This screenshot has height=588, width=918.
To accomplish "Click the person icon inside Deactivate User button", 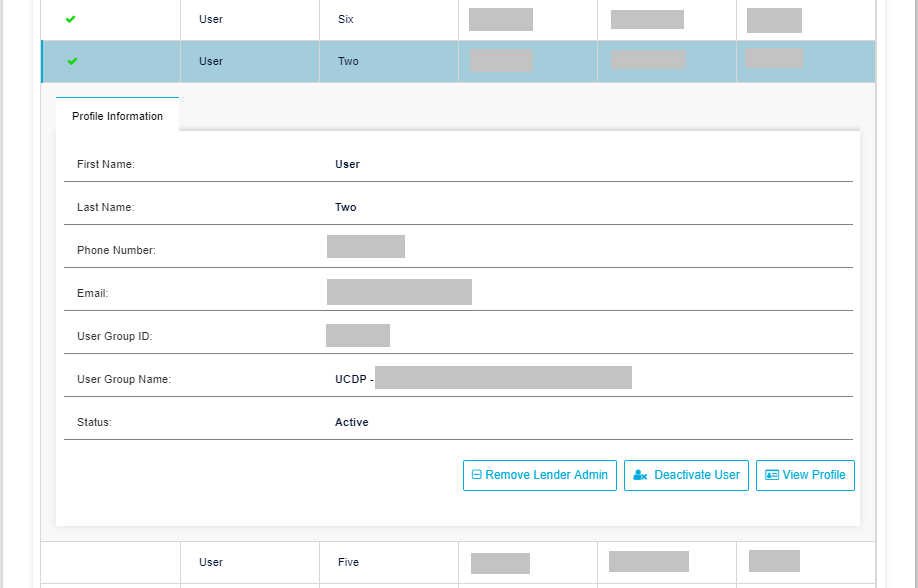I will tap(640, 475).
